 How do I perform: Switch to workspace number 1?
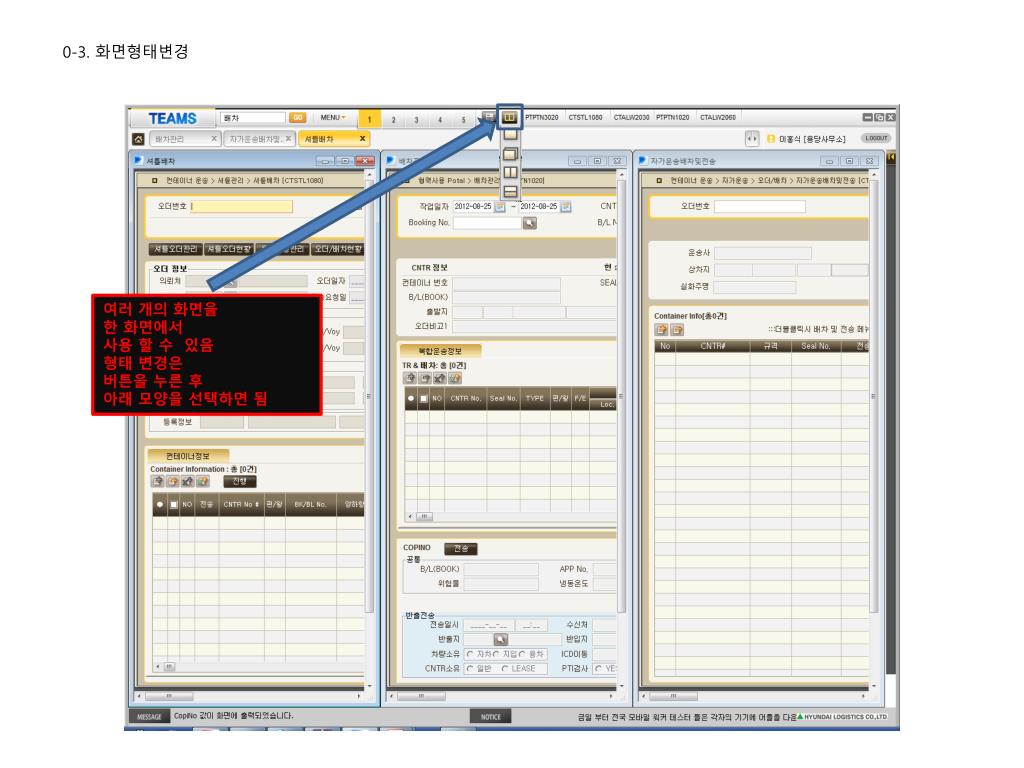(x=370, y=120)
